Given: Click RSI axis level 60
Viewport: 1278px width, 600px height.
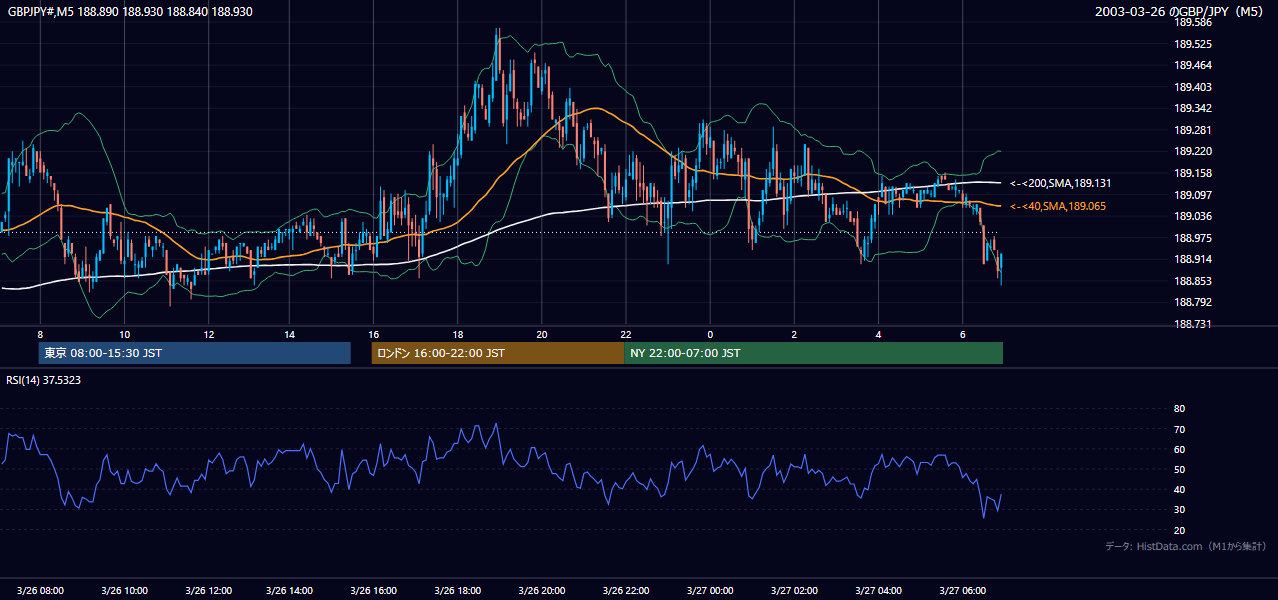Looking at the screenshot, I should pos(1179,449).
